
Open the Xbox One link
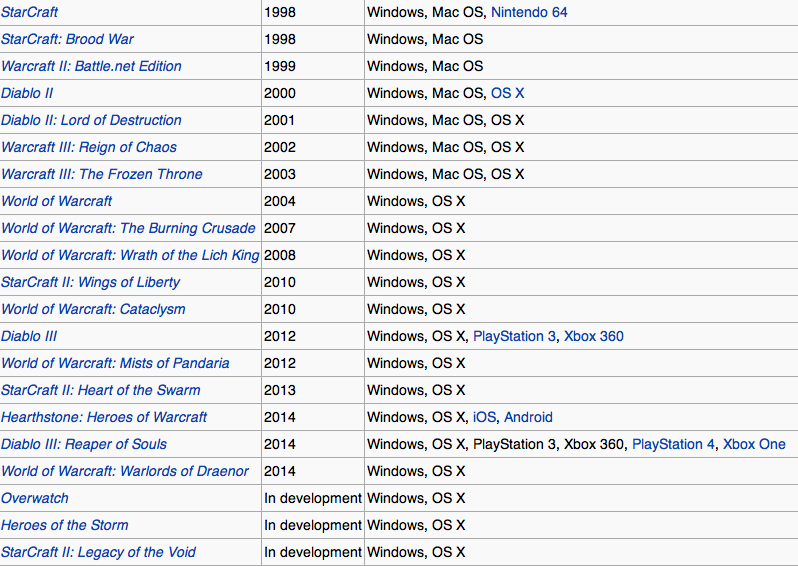point(754,444)
